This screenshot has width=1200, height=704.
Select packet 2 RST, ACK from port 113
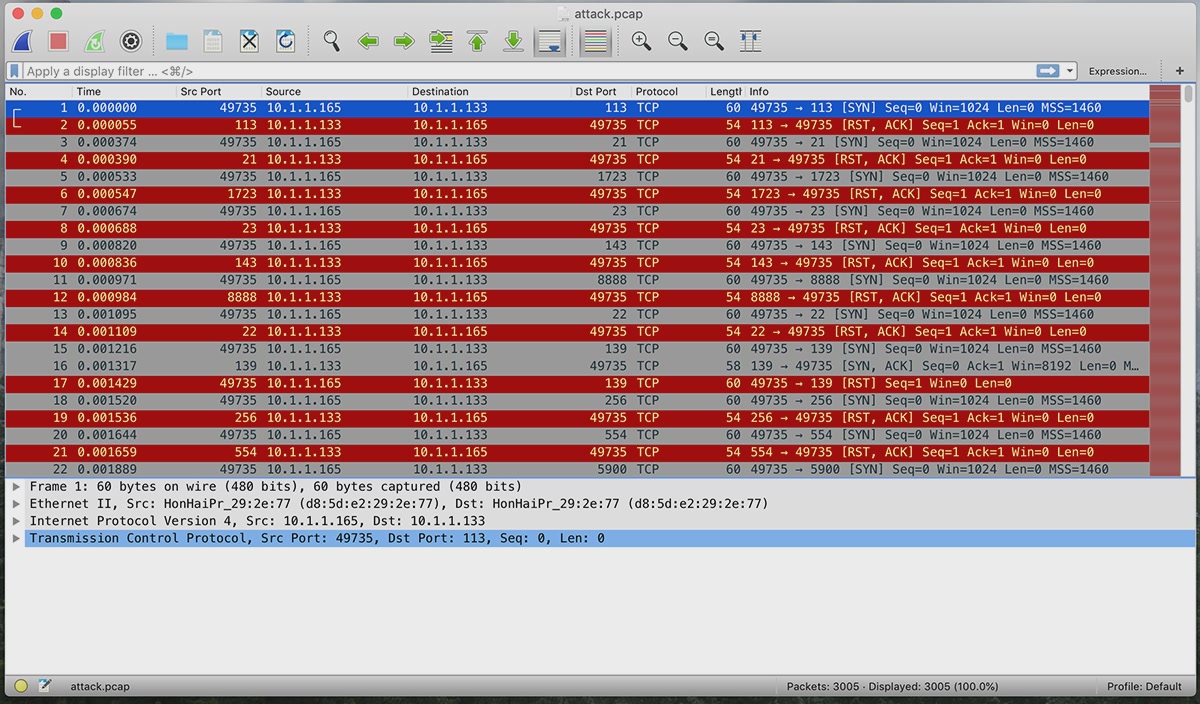[x=577, y=125]
